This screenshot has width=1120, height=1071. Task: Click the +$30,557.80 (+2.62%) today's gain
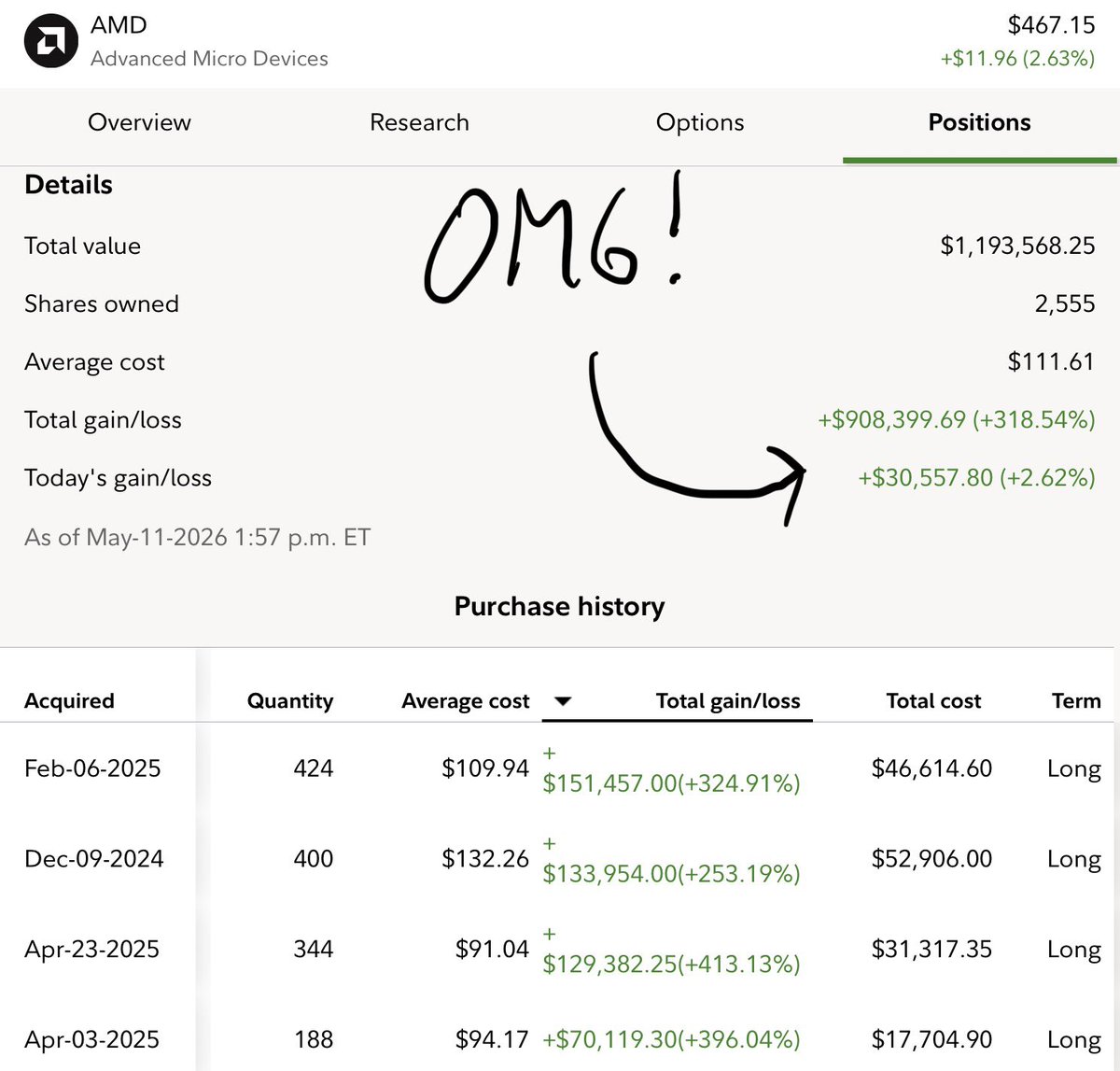(976, 477)
